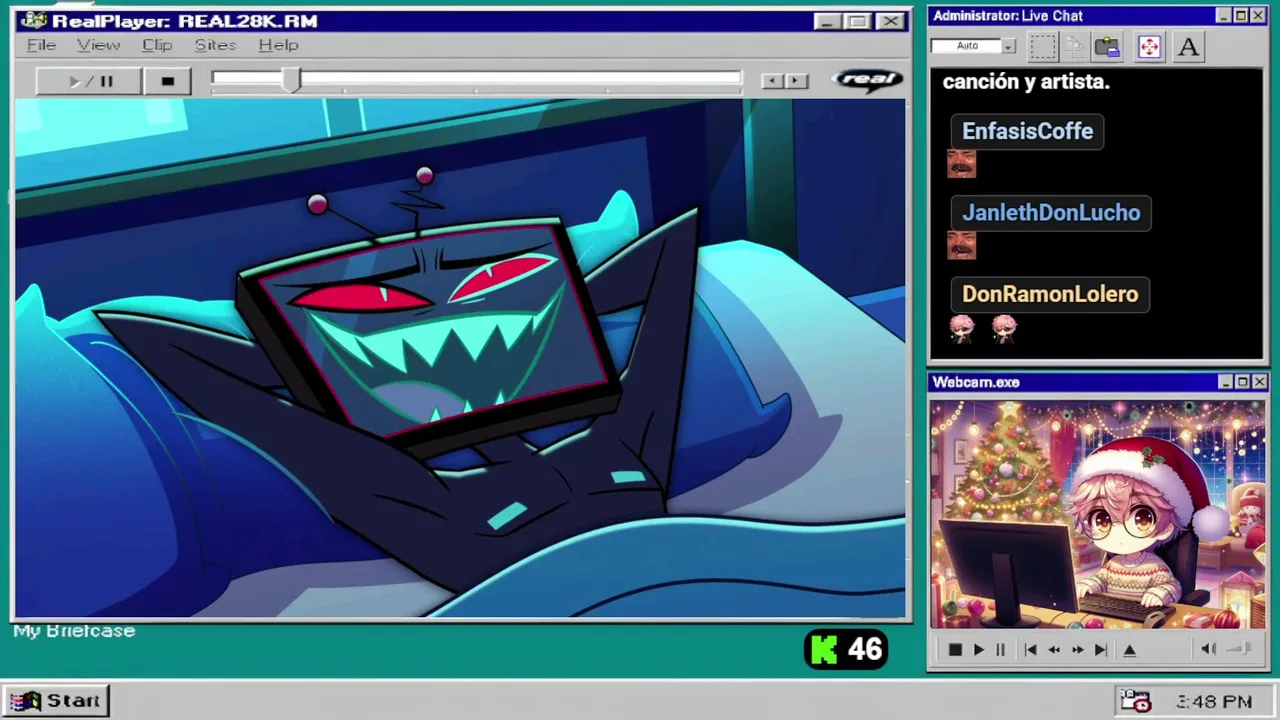Click the Webcam.exe video feed

[x=1098, y=515]
